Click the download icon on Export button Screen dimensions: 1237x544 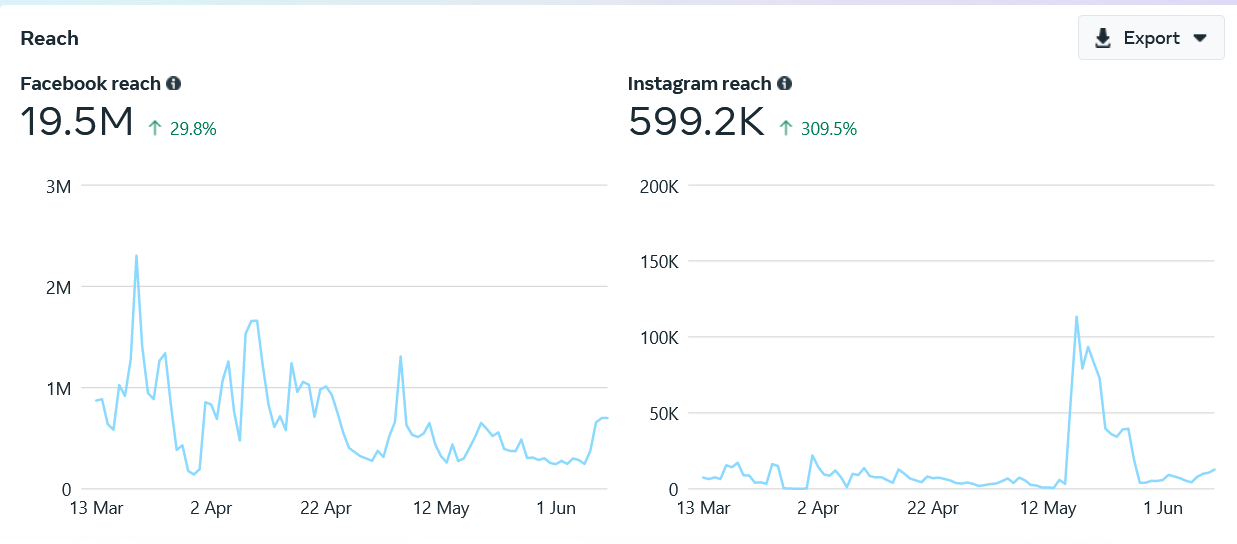[1103, 38]
